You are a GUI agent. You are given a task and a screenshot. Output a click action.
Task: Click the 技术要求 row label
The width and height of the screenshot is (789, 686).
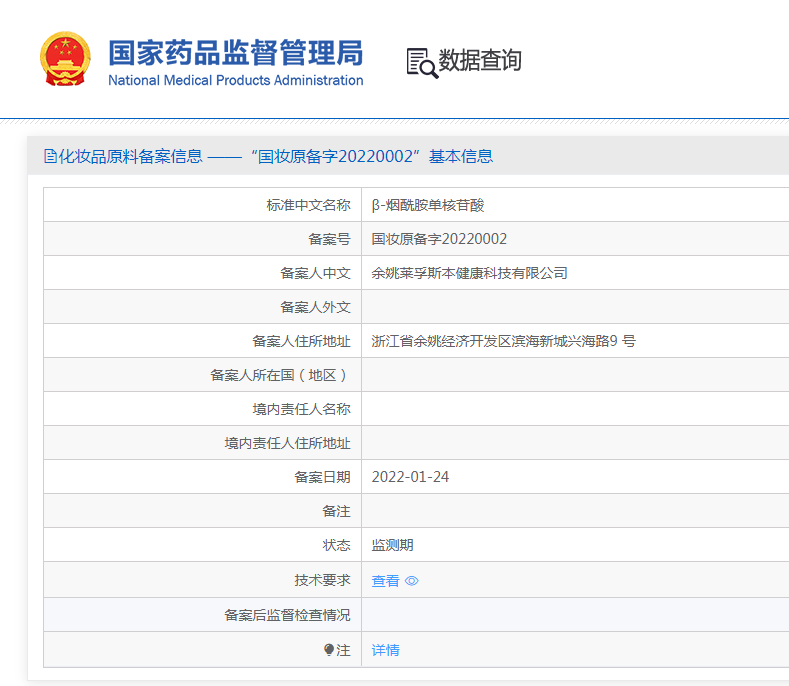point(322,580)
